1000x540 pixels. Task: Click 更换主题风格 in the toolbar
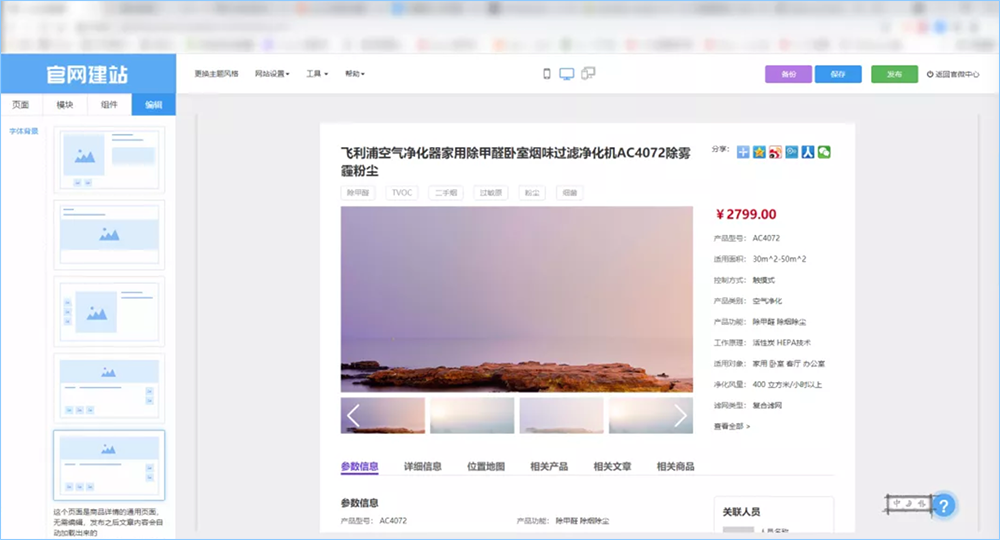tap(216, 74)
